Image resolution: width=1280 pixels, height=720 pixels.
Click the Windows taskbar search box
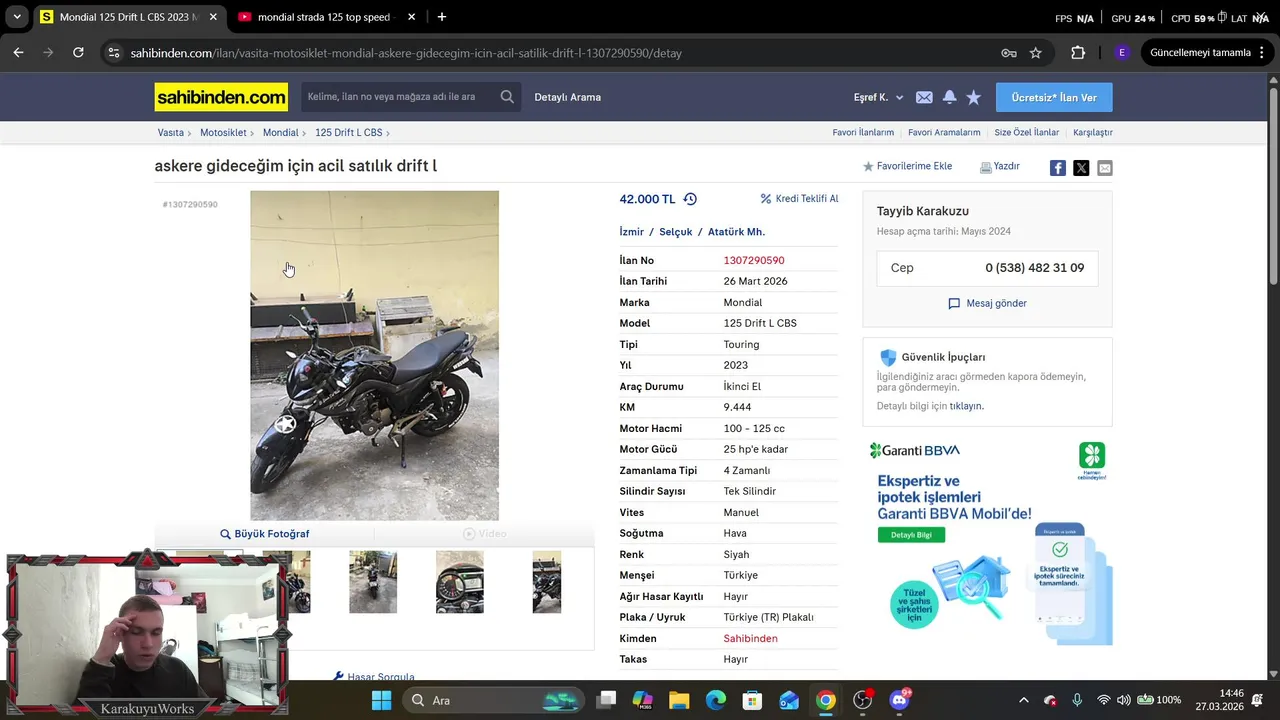[x=494, y=700]
